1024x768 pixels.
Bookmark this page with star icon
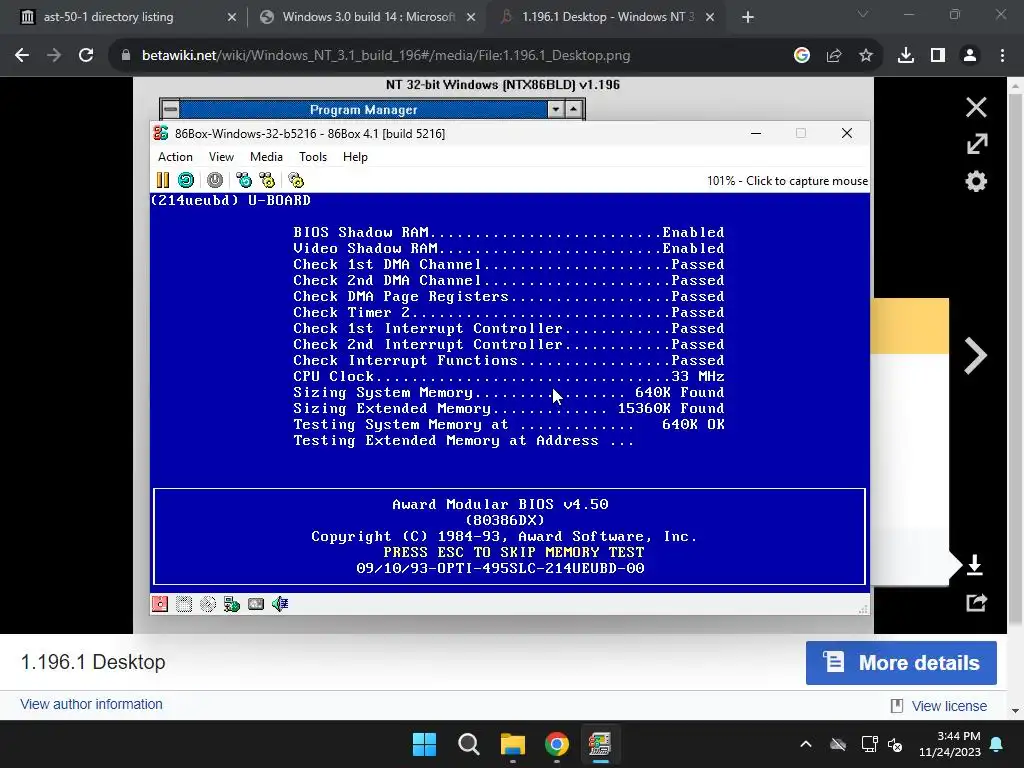point(866,56)
